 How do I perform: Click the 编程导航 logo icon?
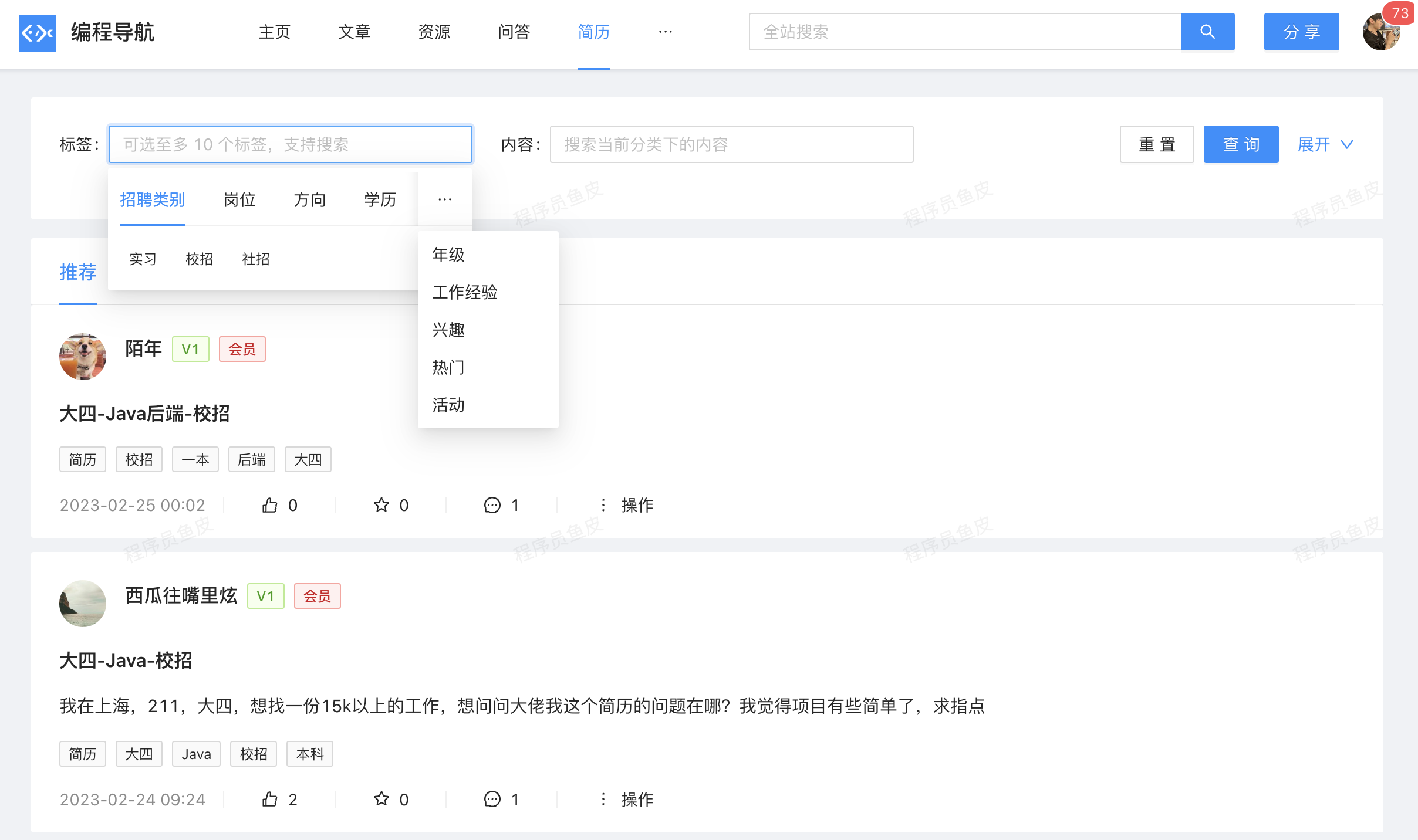38,33
